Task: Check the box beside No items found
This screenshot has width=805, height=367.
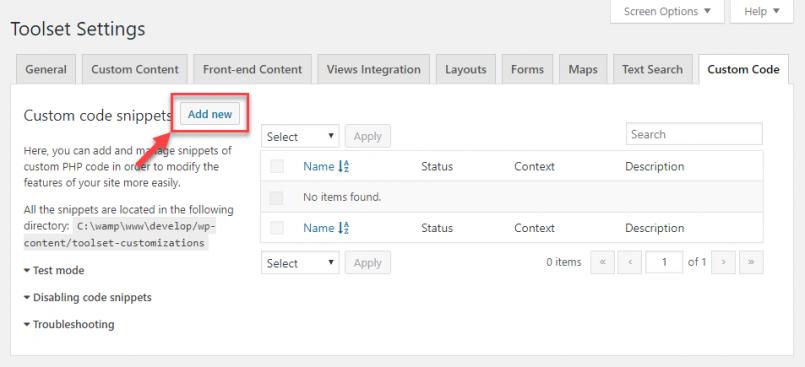Action: tap(276, 197)
